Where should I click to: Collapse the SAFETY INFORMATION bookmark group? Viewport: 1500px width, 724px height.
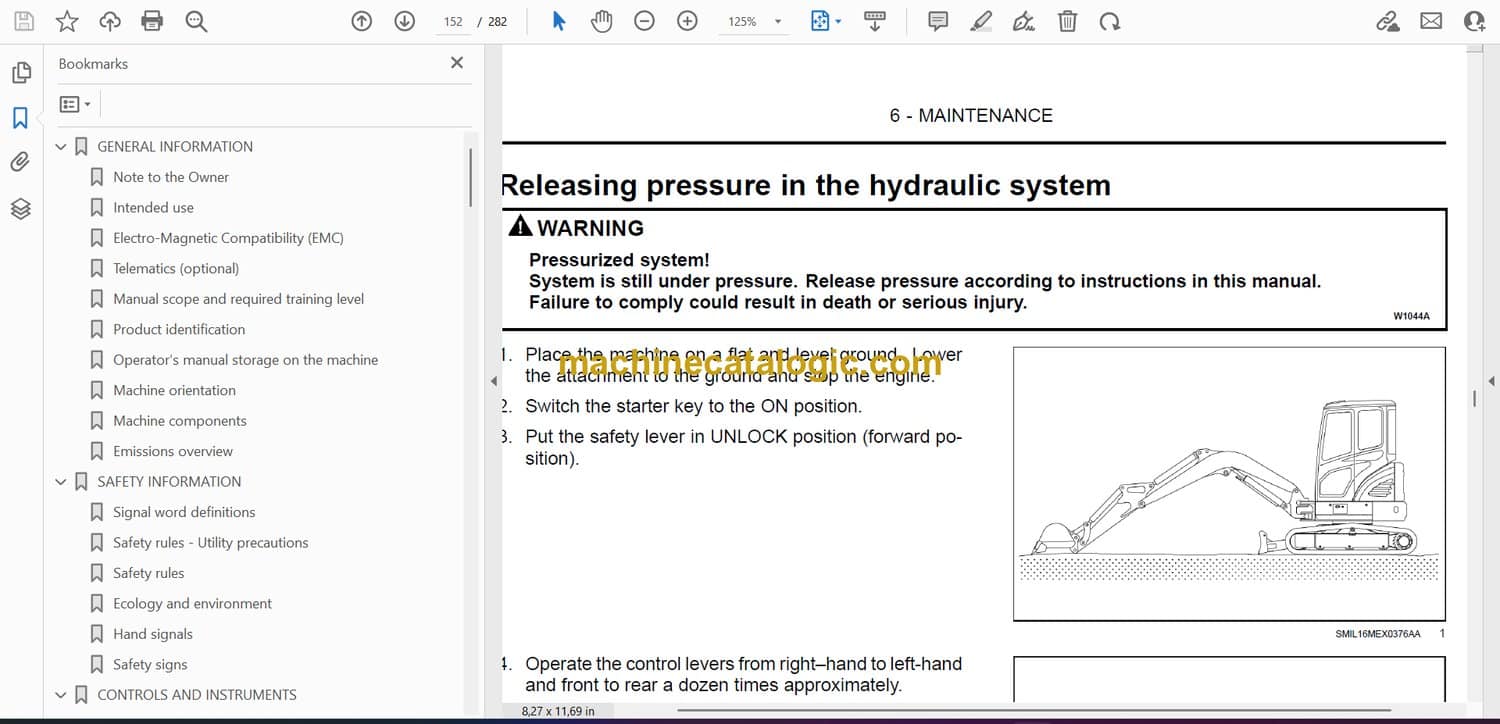61,482
